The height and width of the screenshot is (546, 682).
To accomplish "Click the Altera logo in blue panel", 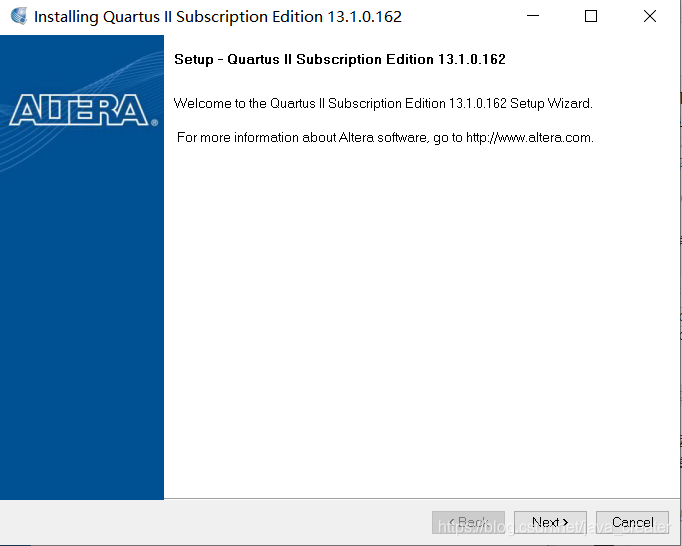I will (83, 110).
